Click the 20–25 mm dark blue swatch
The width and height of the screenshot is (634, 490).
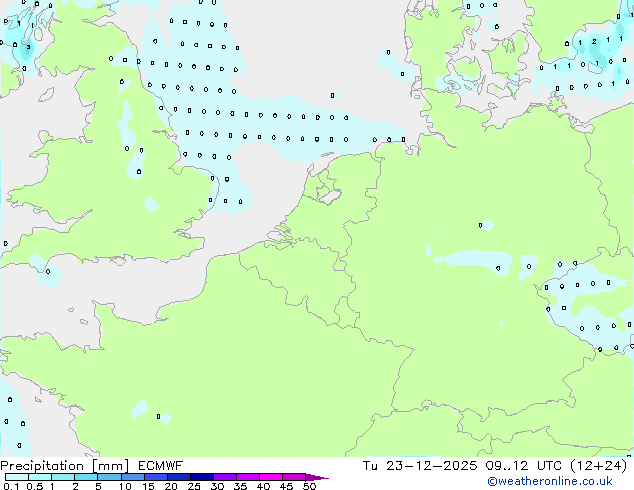[x=179, y=477]
